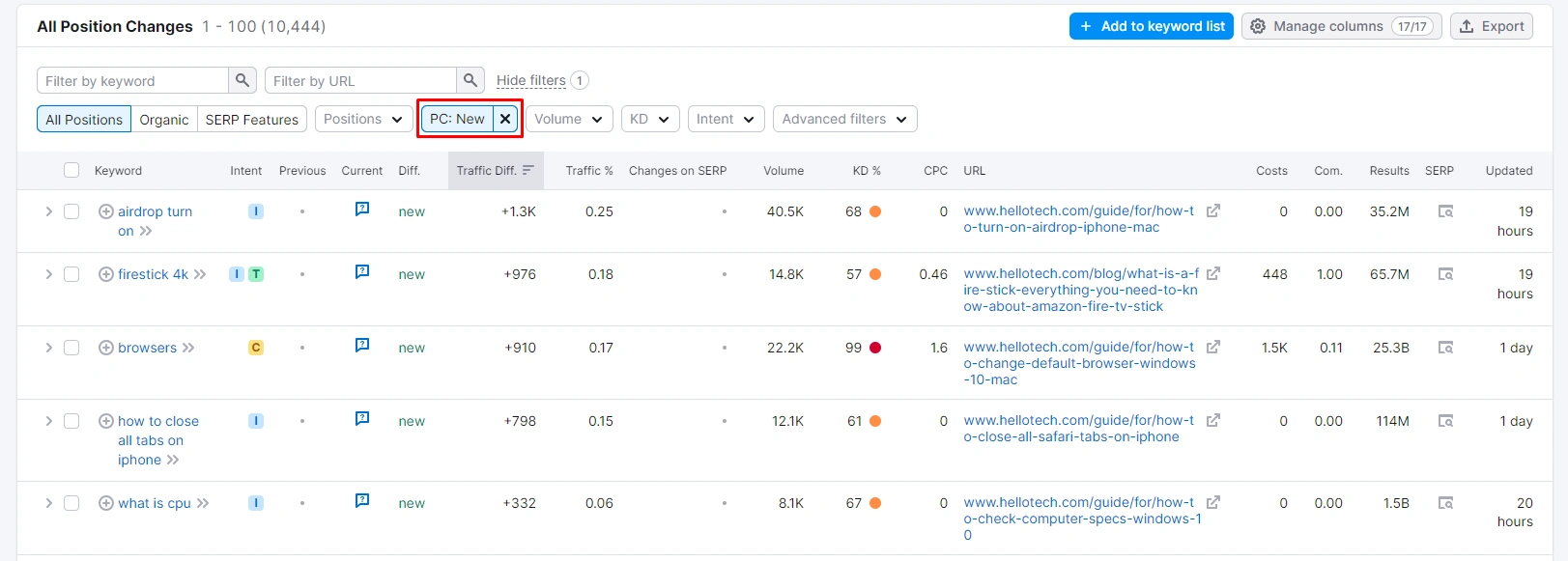The image size is (1568, 561).
Task: Open the what is cpu keyword link
Action: [155, 503]
